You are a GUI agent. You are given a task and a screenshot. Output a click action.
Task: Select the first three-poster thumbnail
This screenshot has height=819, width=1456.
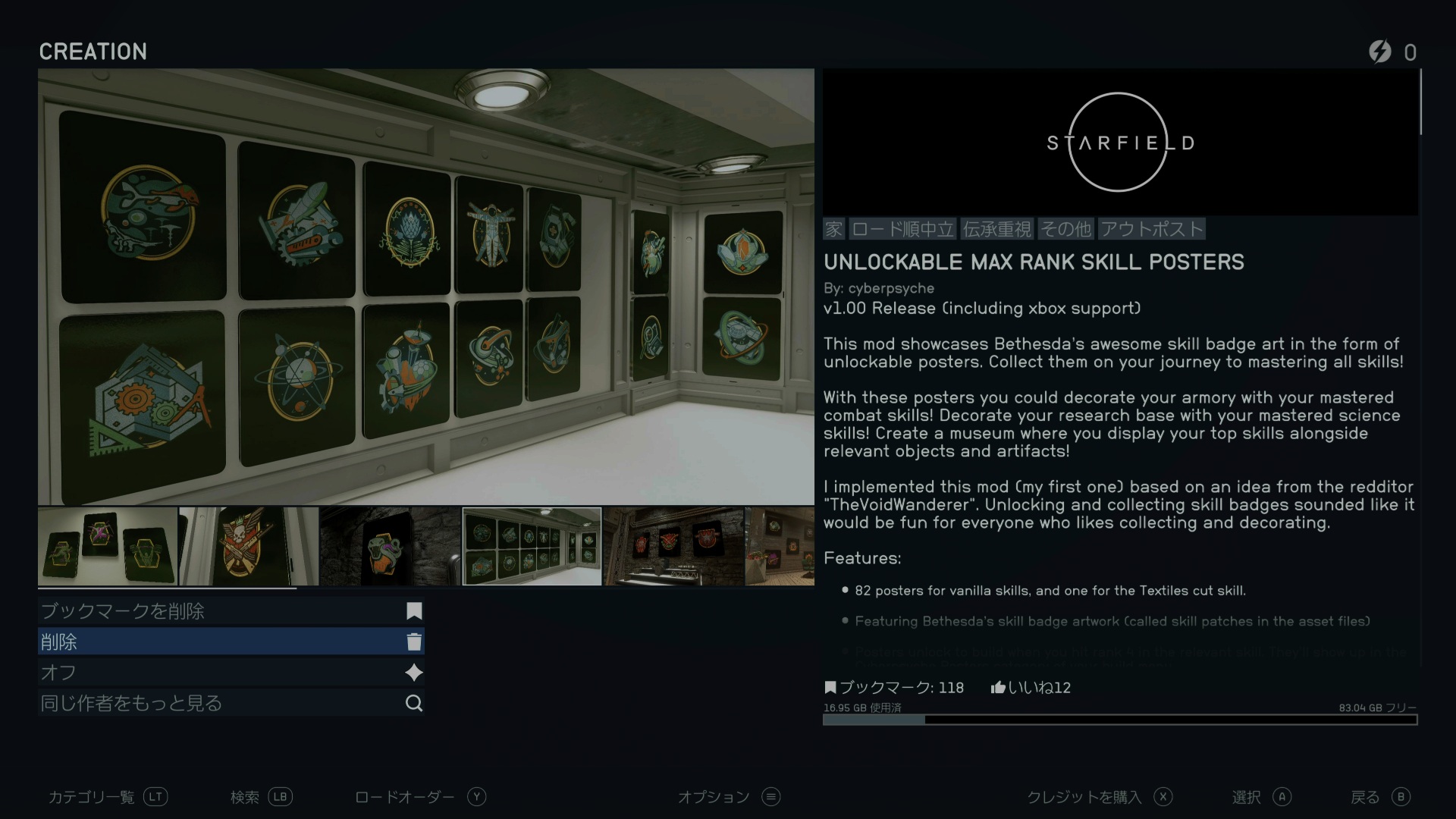tap(108, 546)
